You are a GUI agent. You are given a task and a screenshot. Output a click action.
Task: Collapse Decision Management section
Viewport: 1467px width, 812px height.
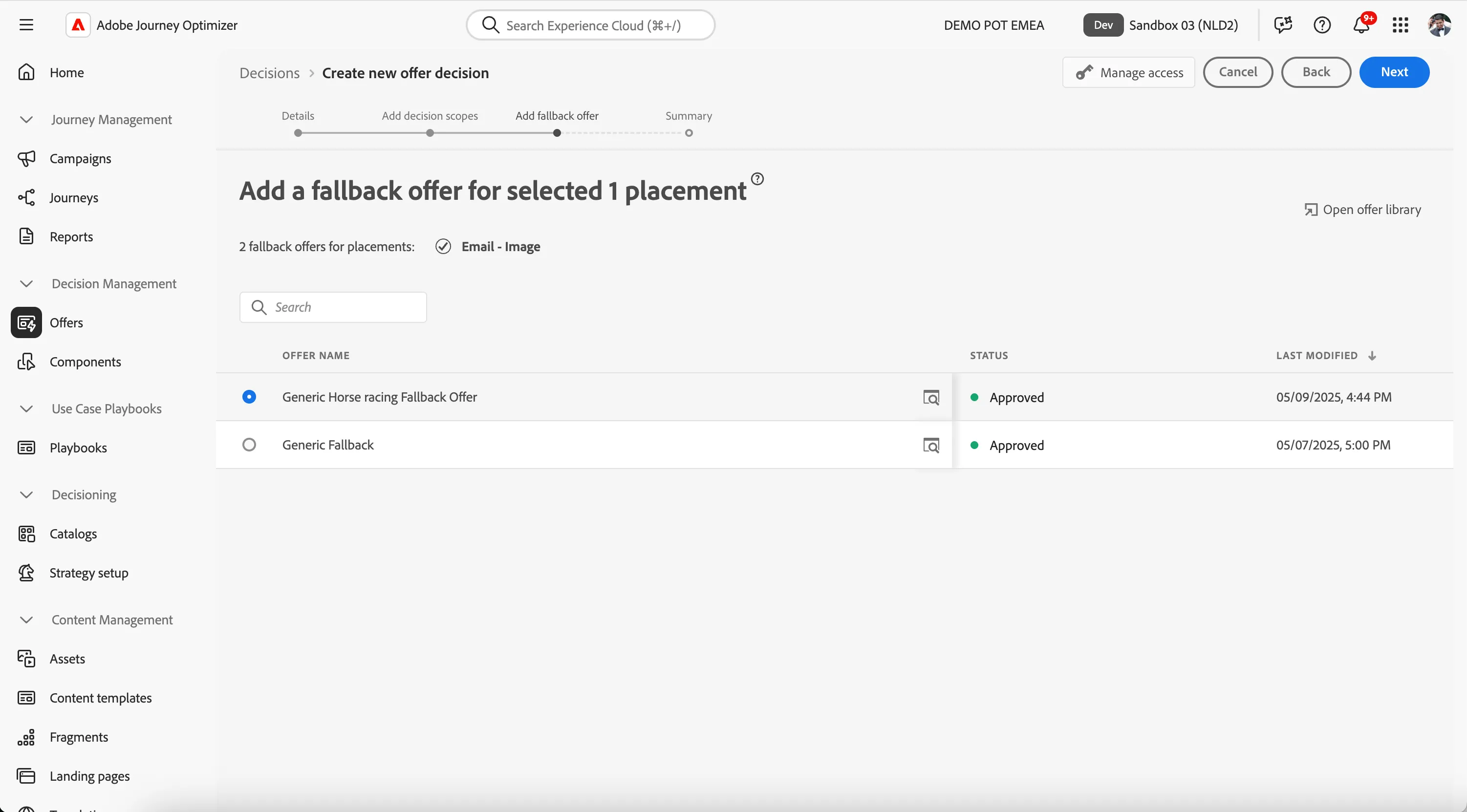pos(26,283)
